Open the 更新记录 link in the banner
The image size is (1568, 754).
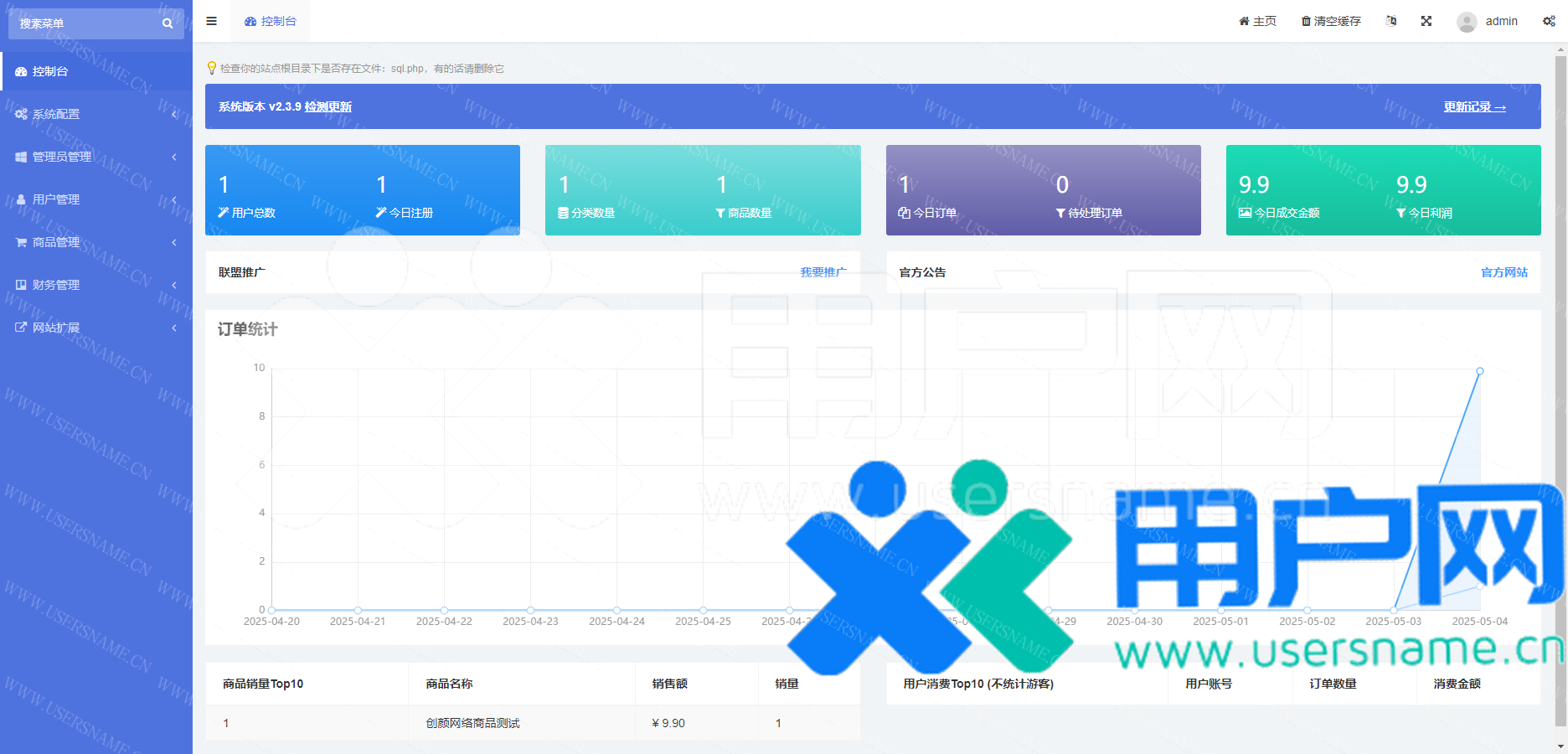pyautogui.click(x=1474, y=106)
